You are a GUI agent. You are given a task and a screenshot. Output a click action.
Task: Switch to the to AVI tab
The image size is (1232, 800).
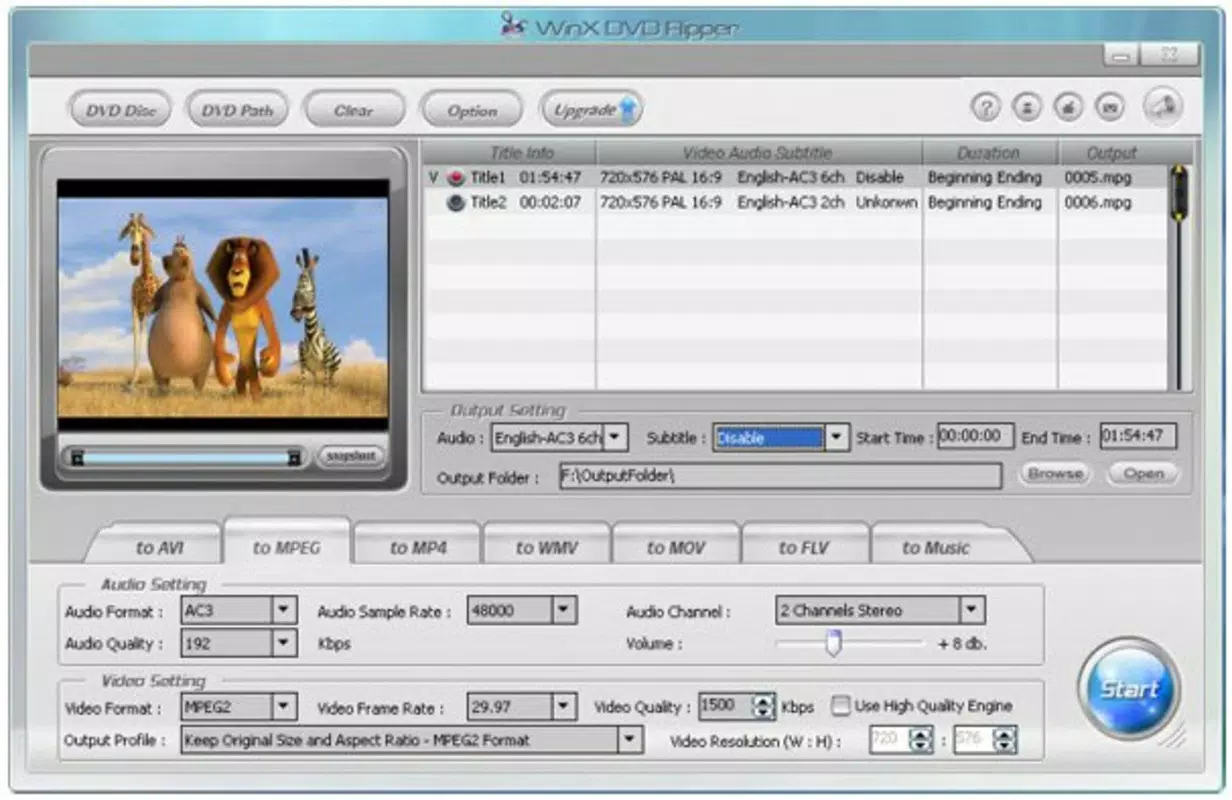point(158,547)
